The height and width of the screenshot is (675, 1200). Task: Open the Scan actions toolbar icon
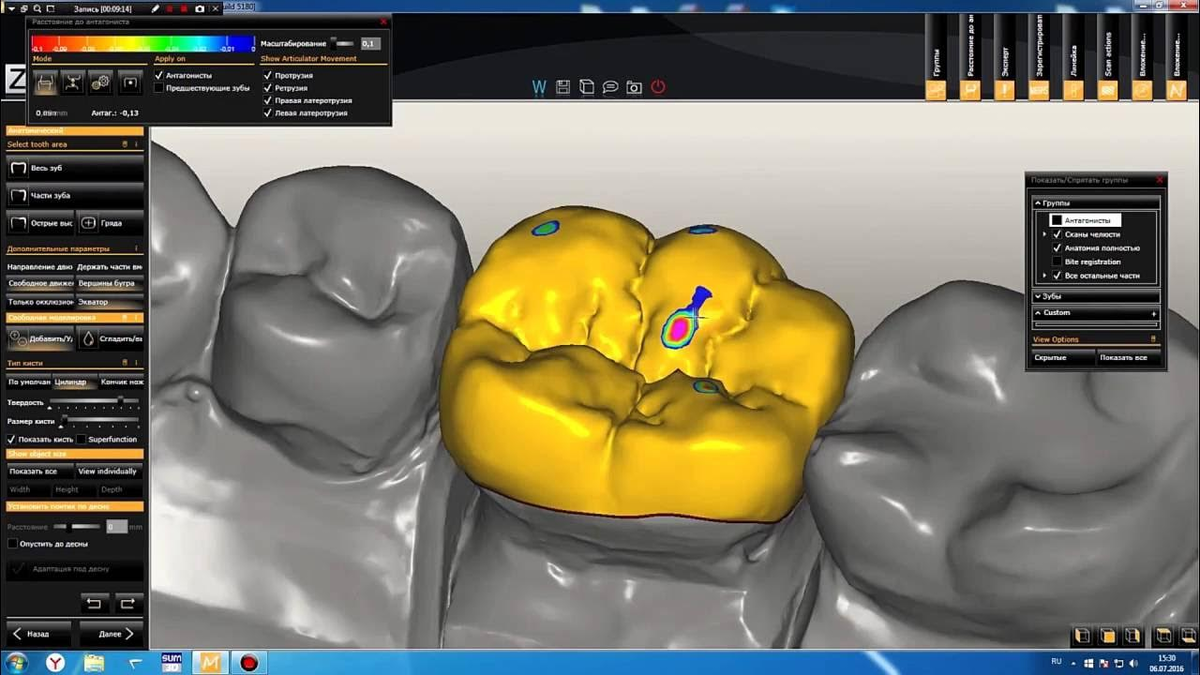pos(1108,90)
